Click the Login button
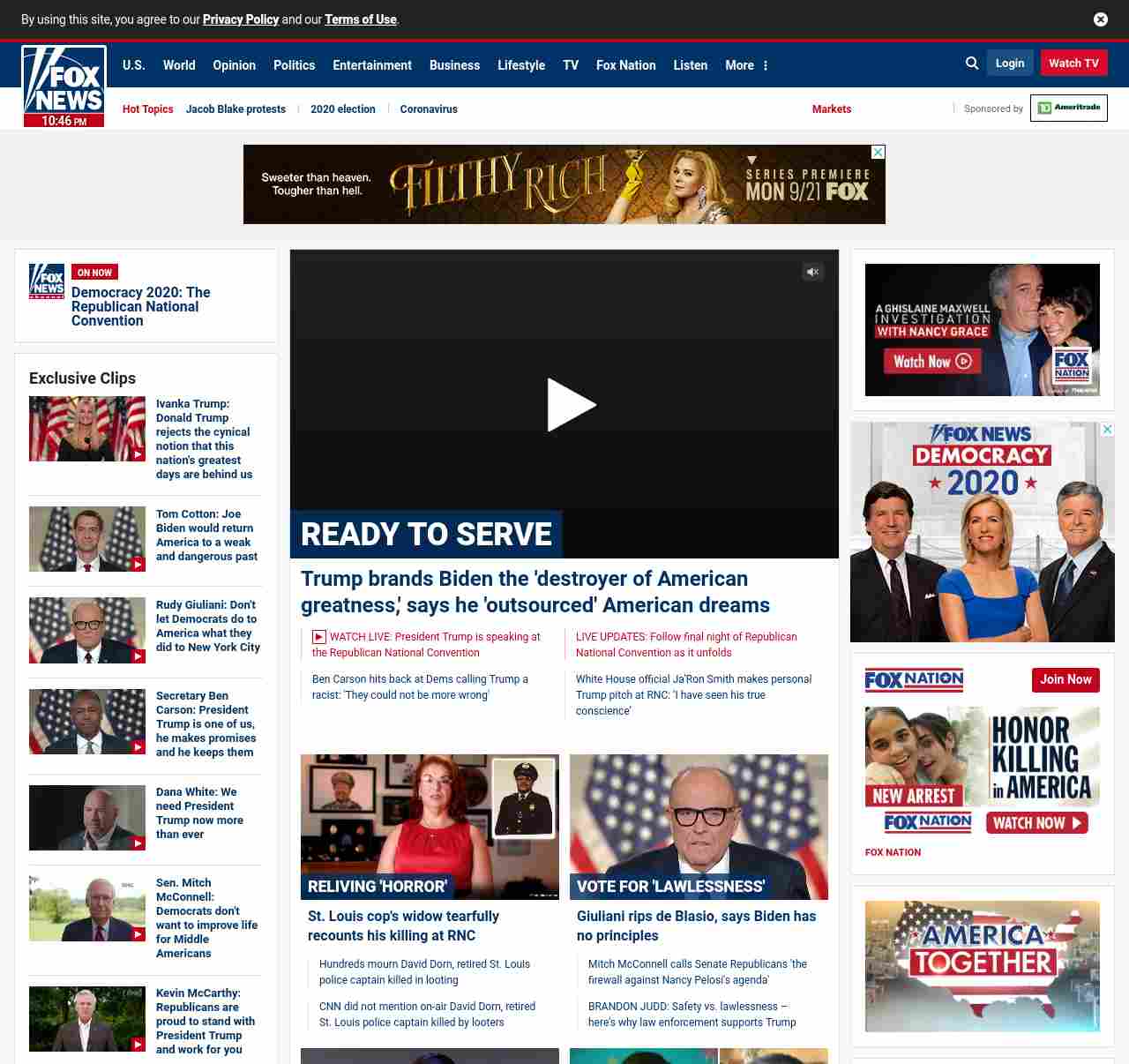1129x1064 pixels. (1009, 64)
